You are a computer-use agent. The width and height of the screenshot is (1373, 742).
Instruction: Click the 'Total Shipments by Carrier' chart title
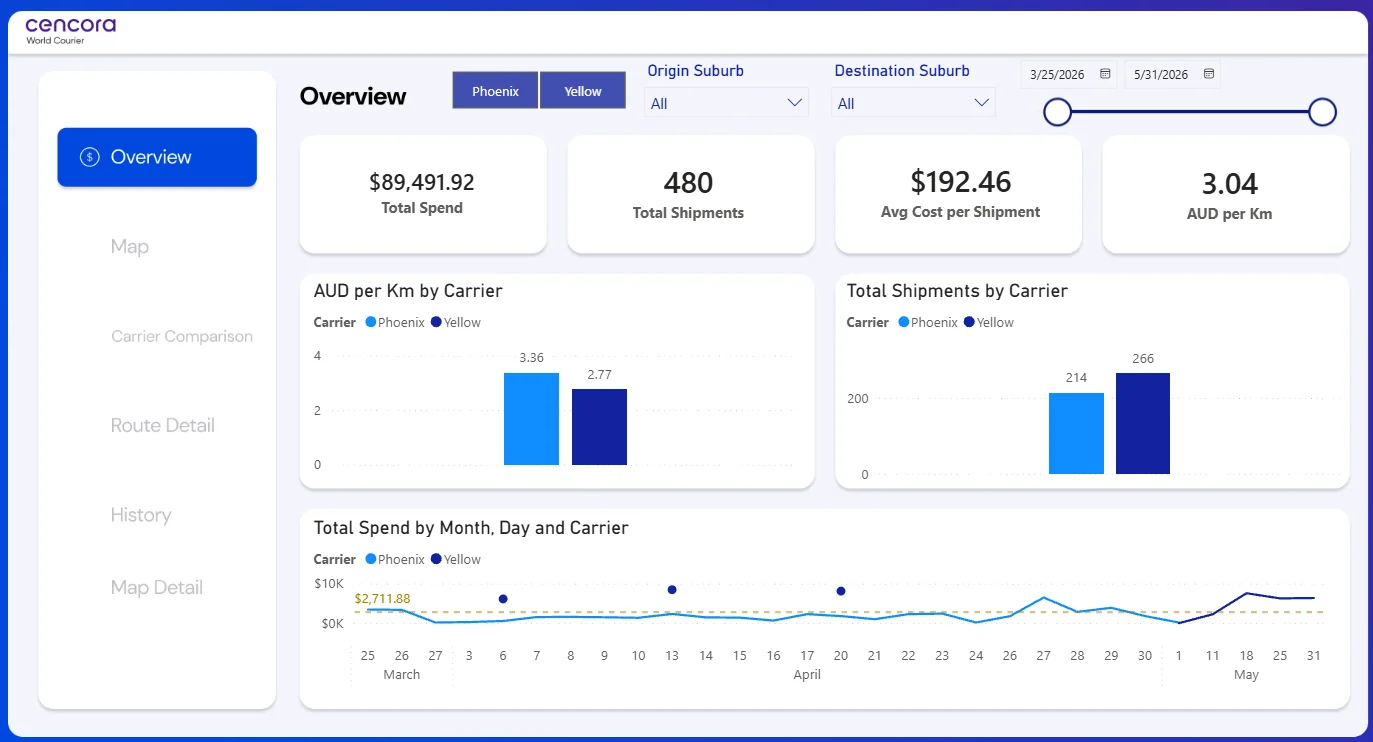tap(957, 291)
